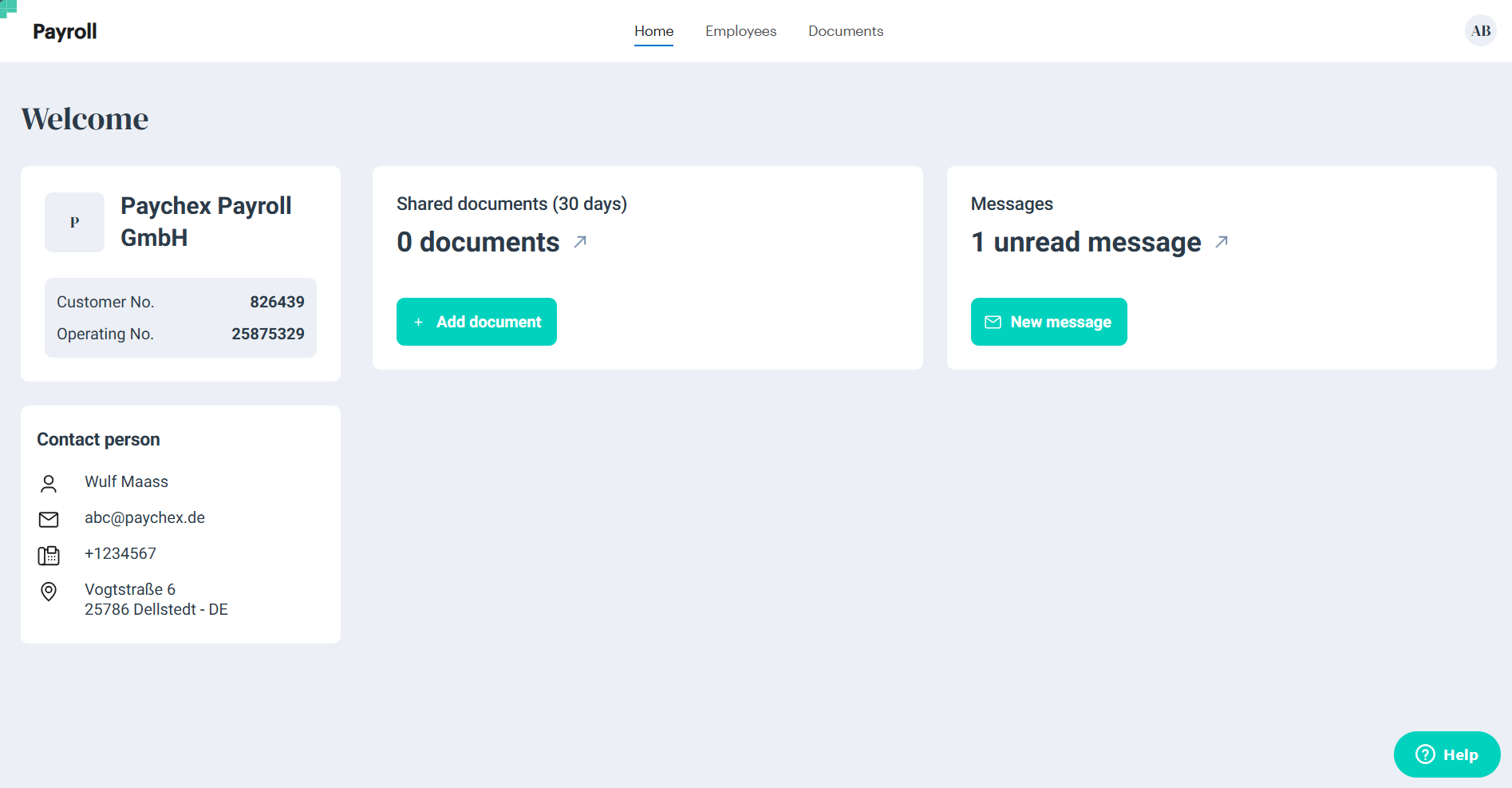
Task: Compose with the New message button
Action: [x=1048, y=322]
